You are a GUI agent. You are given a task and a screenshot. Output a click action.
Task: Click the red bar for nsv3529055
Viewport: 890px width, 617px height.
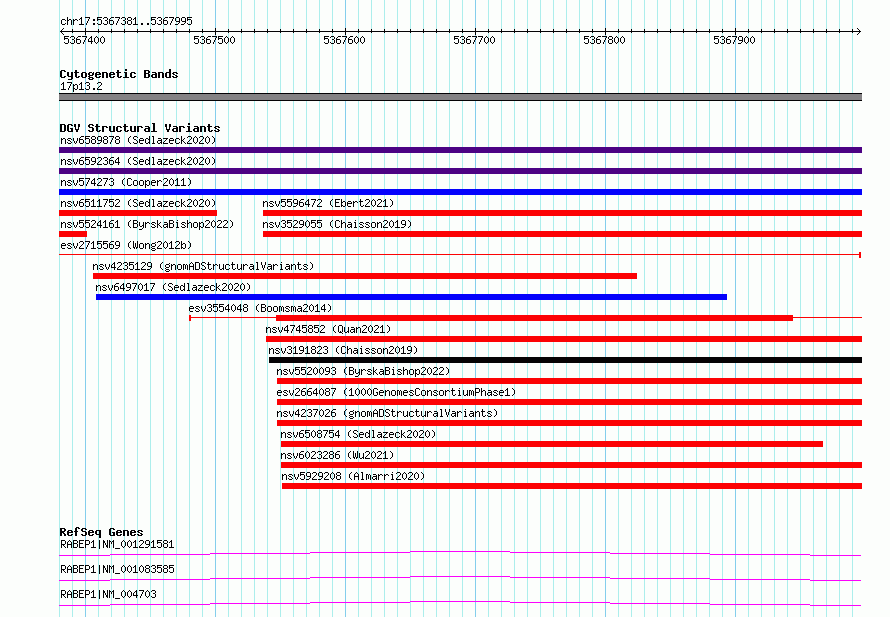[x=562, y=234]
